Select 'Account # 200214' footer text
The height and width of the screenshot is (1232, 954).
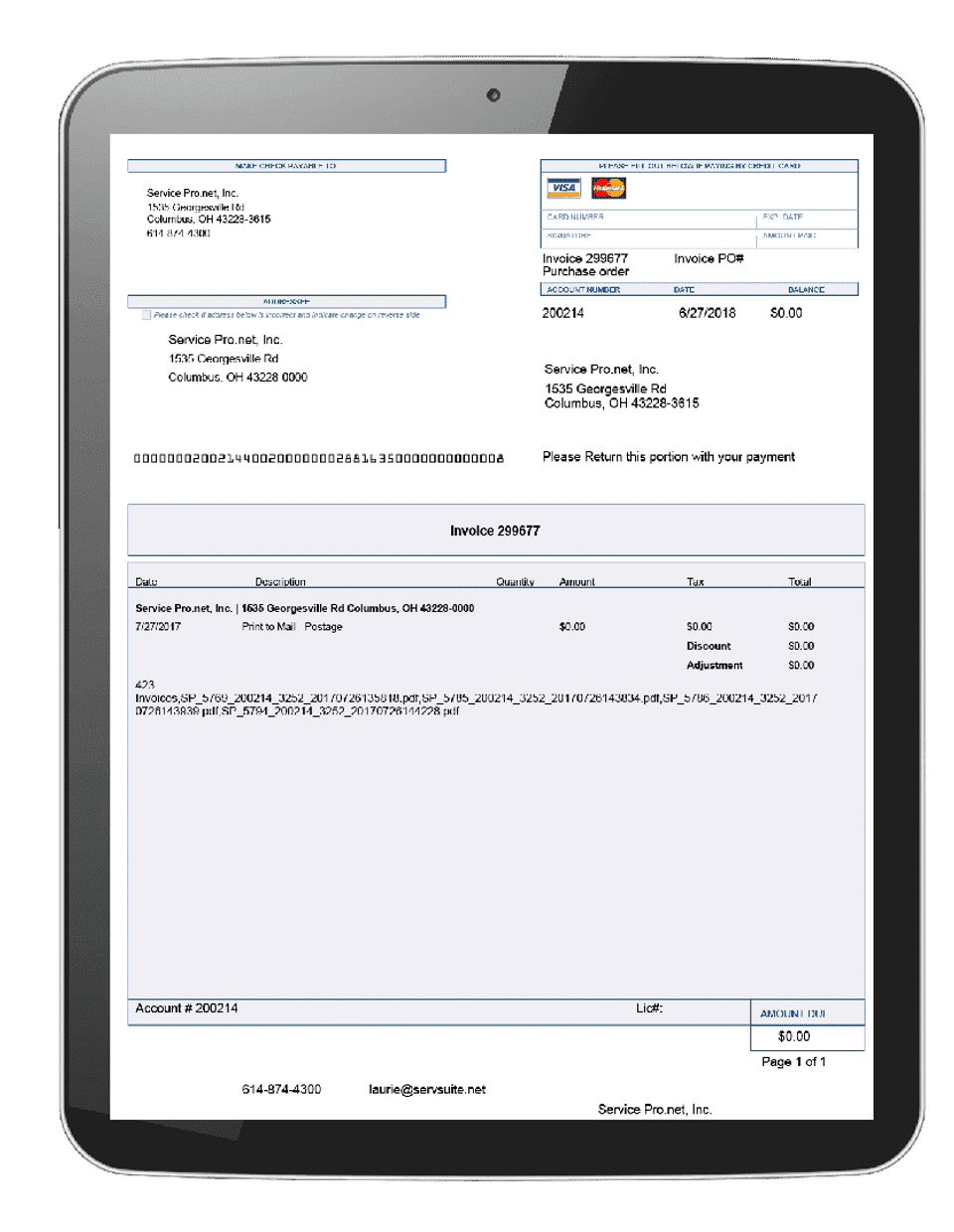tap(187, 1008)
